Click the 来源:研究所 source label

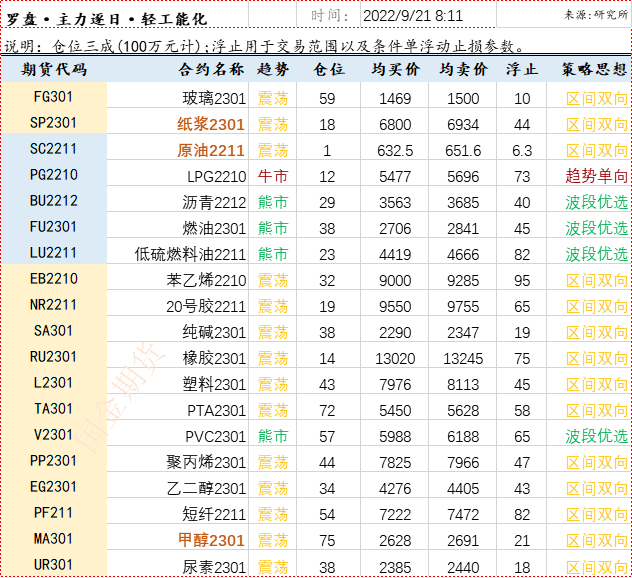596,15
